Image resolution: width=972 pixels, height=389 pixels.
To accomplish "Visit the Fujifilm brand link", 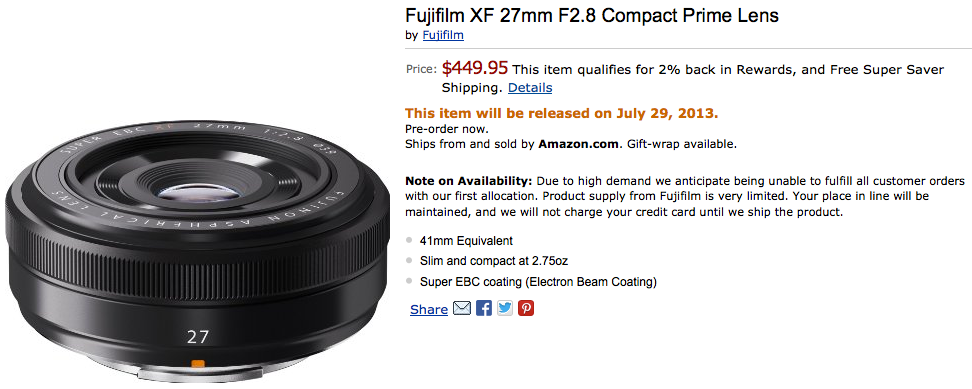I will [443, 35].
